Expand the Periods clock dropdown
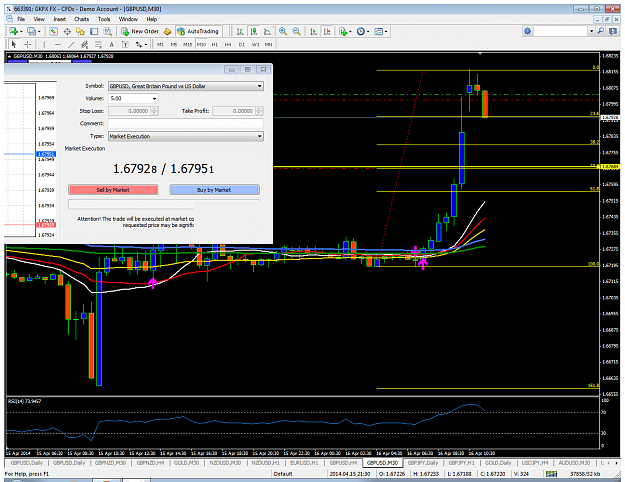This screenshot has height=482, width=625. pos(368,31)
